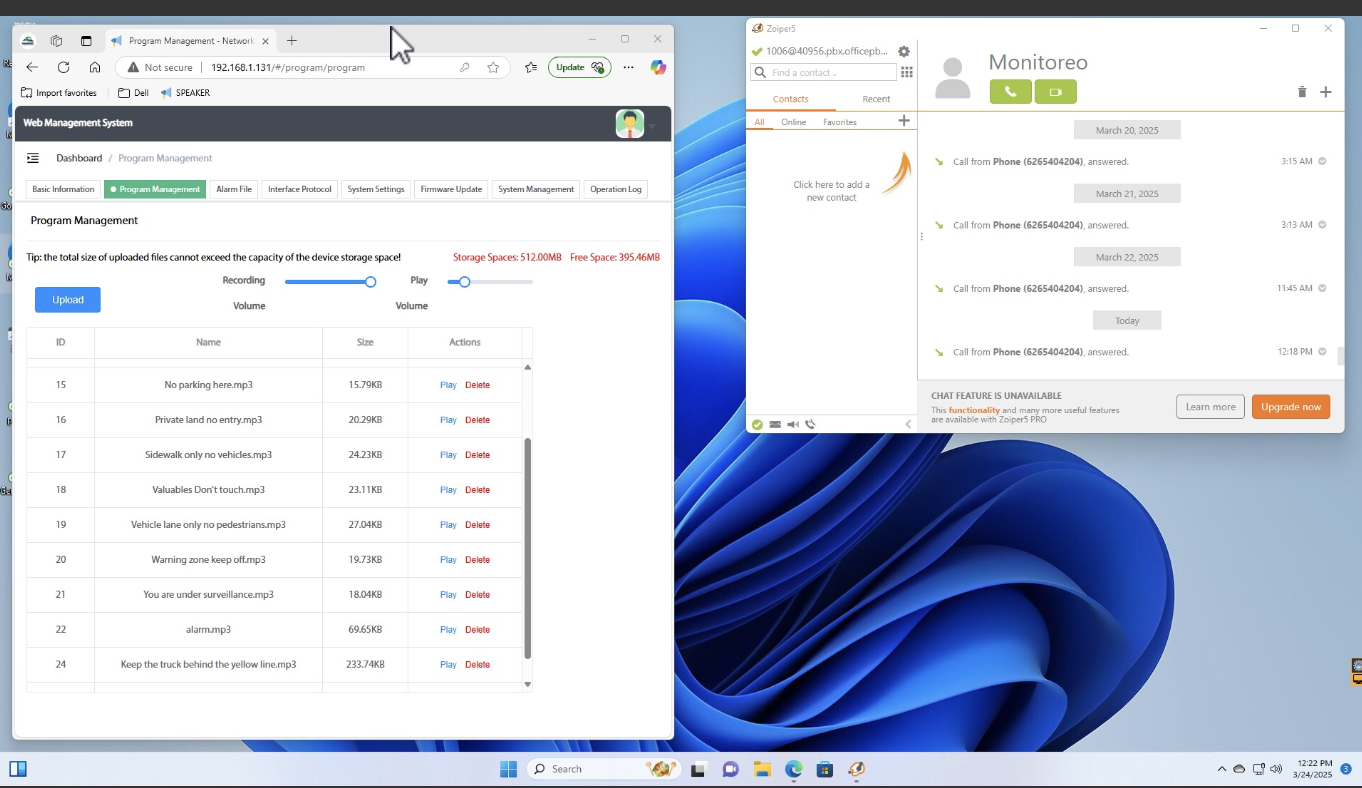This screenshot has width=1362, height=788.
Task: Open the Edge settings and more menu
Action: (628, 67)
